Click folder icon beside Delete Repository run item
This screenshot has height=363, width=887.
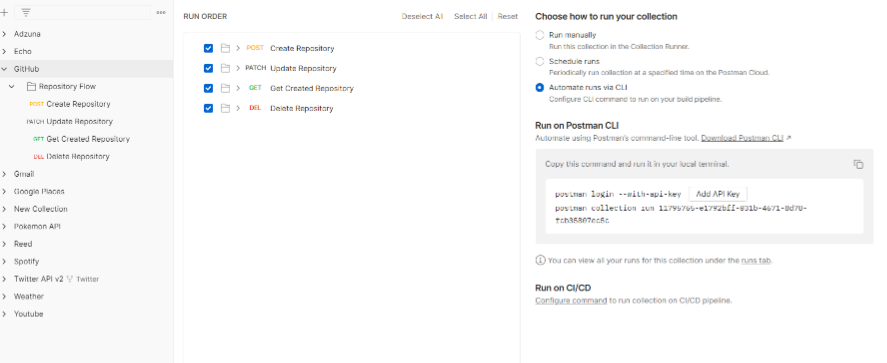coord(225,108)
